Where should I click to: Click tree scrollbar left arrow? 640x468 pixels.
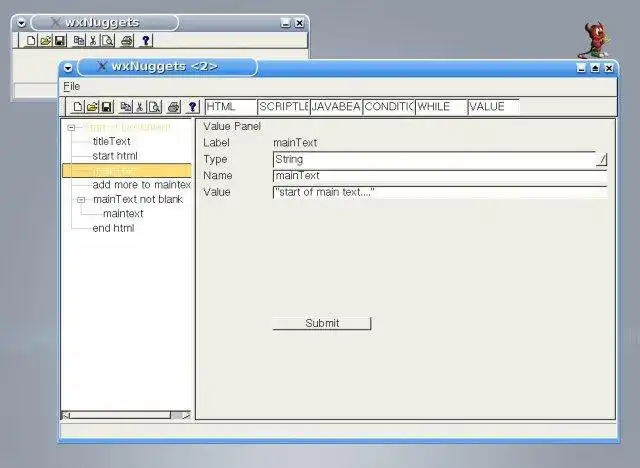point(65,415)
